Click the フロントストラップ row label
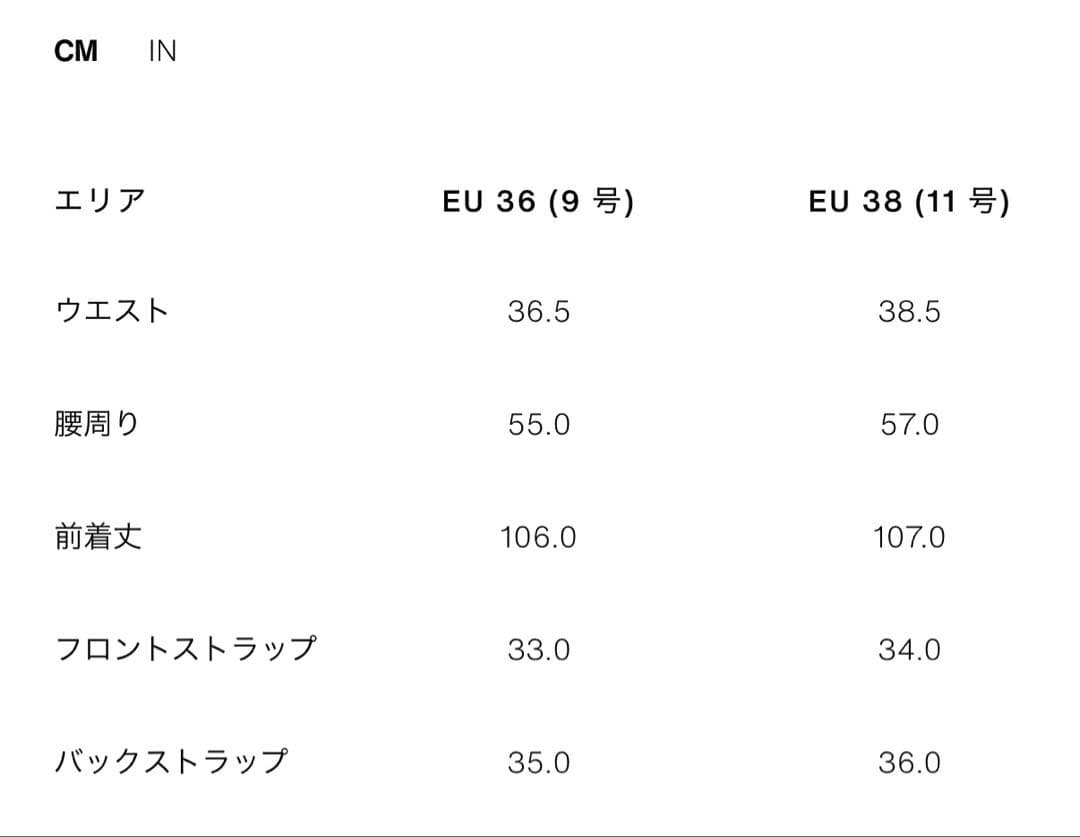The height and width of the screenshot is (837, 1080). 188,648
